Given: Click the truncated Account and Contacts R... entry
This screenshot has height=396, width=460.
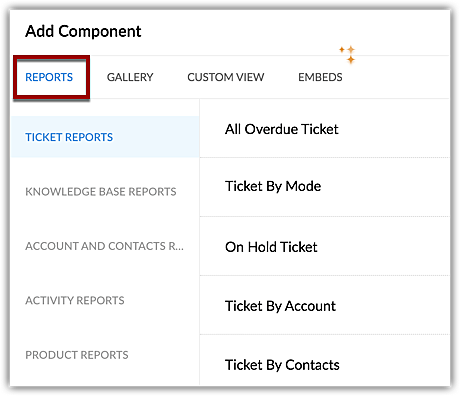Looking at the screenshot, I should tap(104, 246).
